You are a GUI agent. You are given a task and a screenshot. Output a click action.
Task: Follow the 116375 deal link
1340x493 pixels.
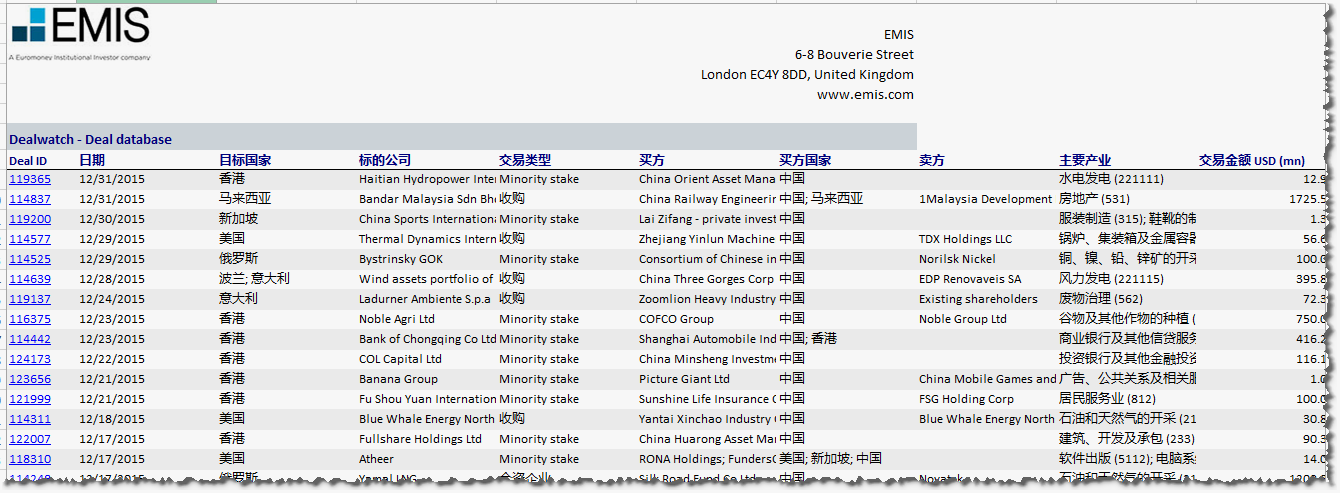pyautogui.click(x=30, y=319)
